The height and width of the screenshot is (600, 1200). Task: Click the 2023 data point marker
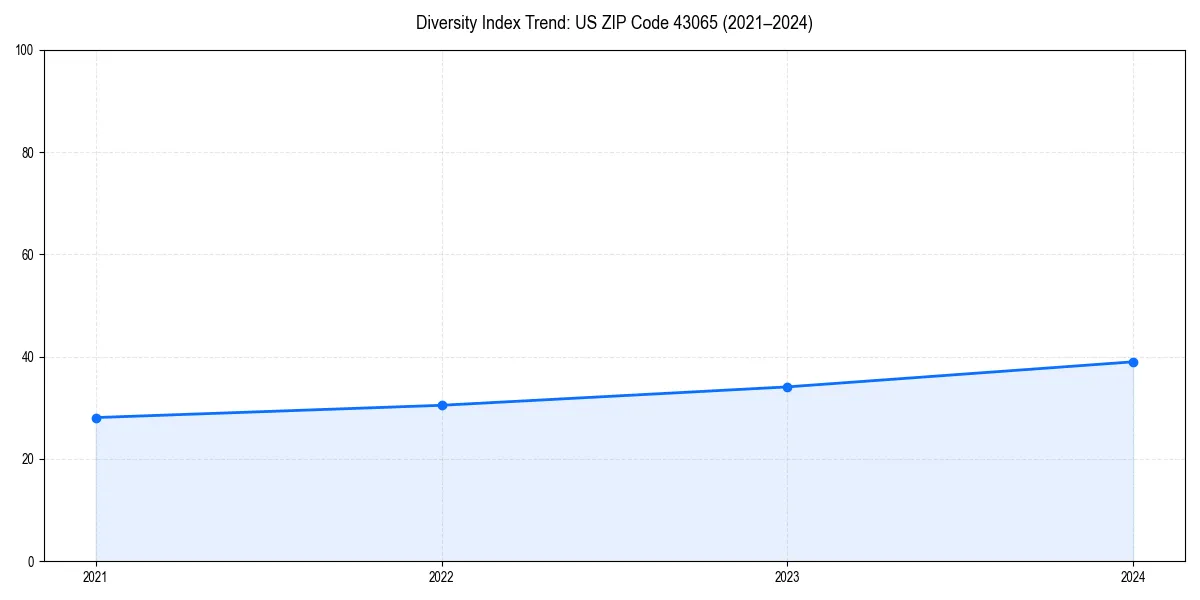click(787, 385)
